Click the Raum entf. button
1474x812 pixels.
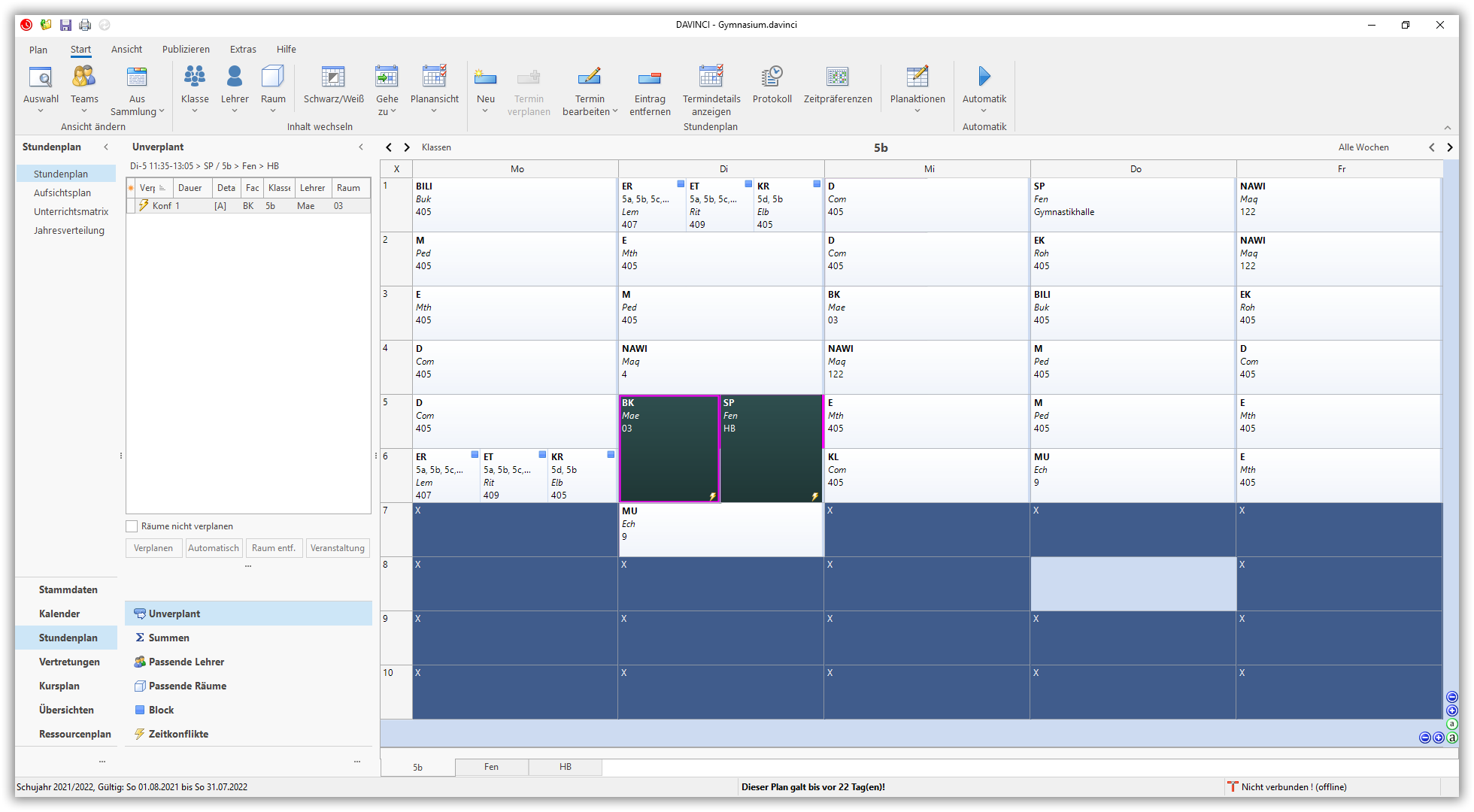(x=274, y=548)
